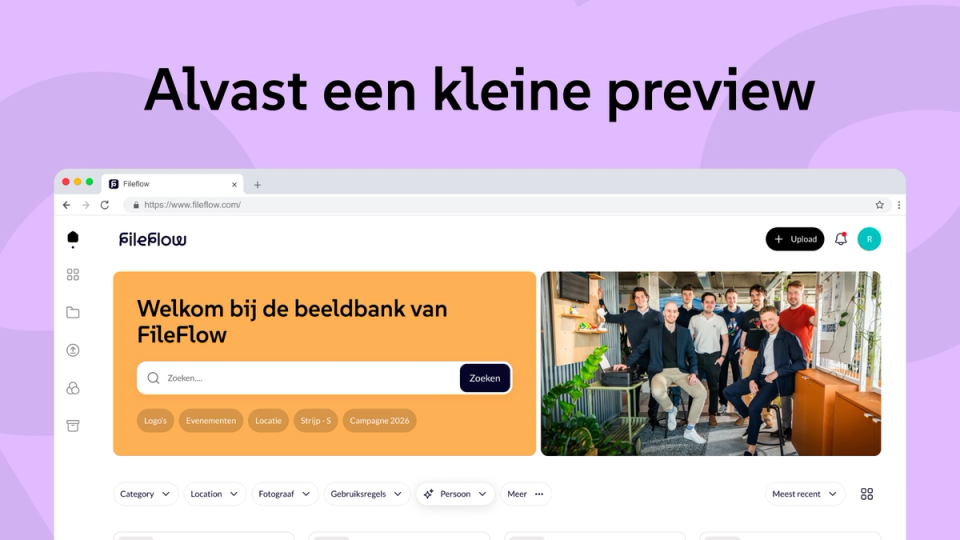Open the grid dashboard icon in sidebar

point(73,275)
